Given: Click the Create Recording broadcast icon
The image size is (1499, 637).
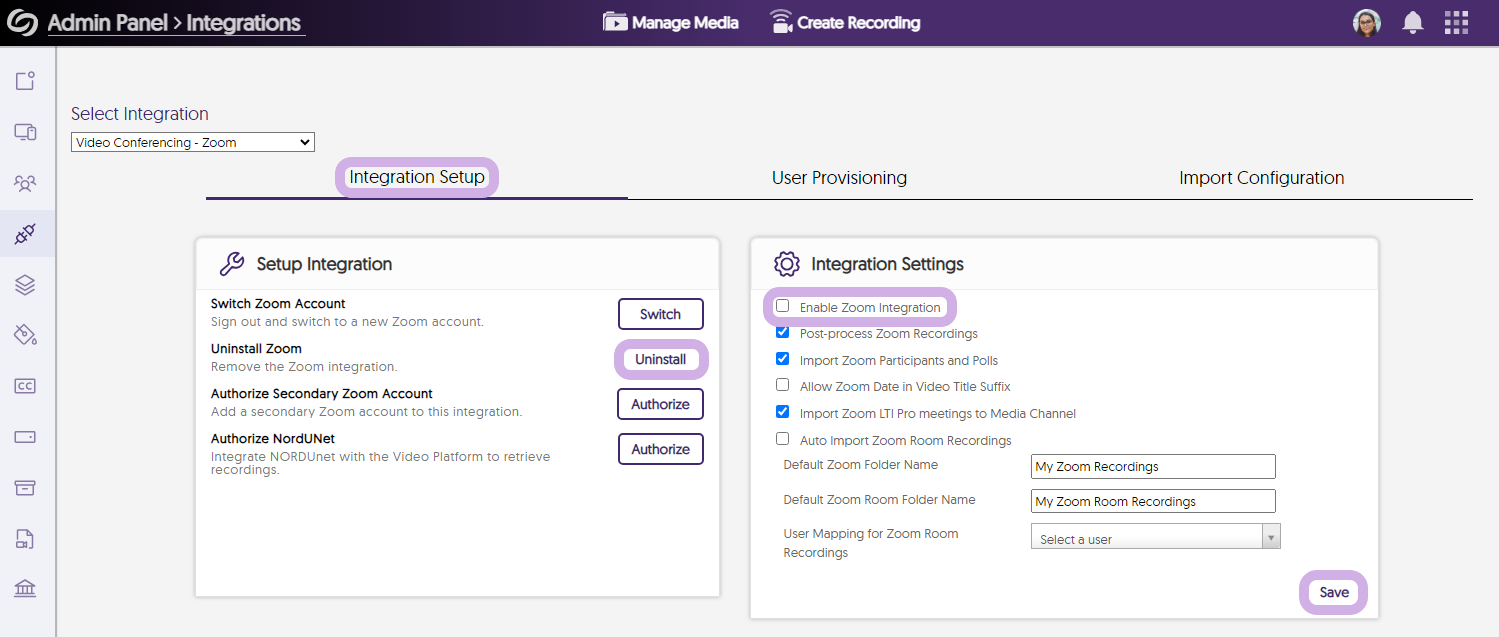Looking at the screenshot, I should pos(781,22).
